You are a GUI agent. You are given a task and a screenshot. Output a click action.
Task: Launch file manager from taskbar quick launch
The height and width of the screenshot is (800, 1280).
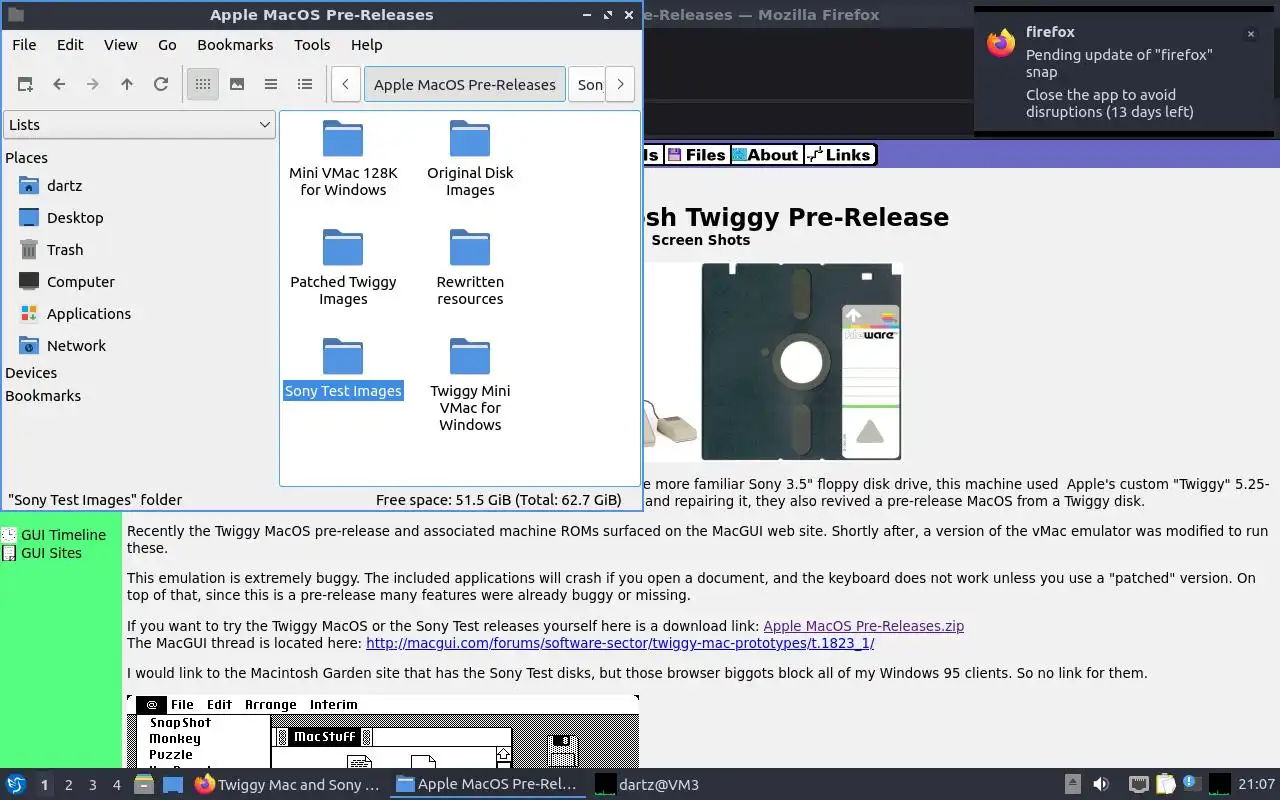[144, 785]
